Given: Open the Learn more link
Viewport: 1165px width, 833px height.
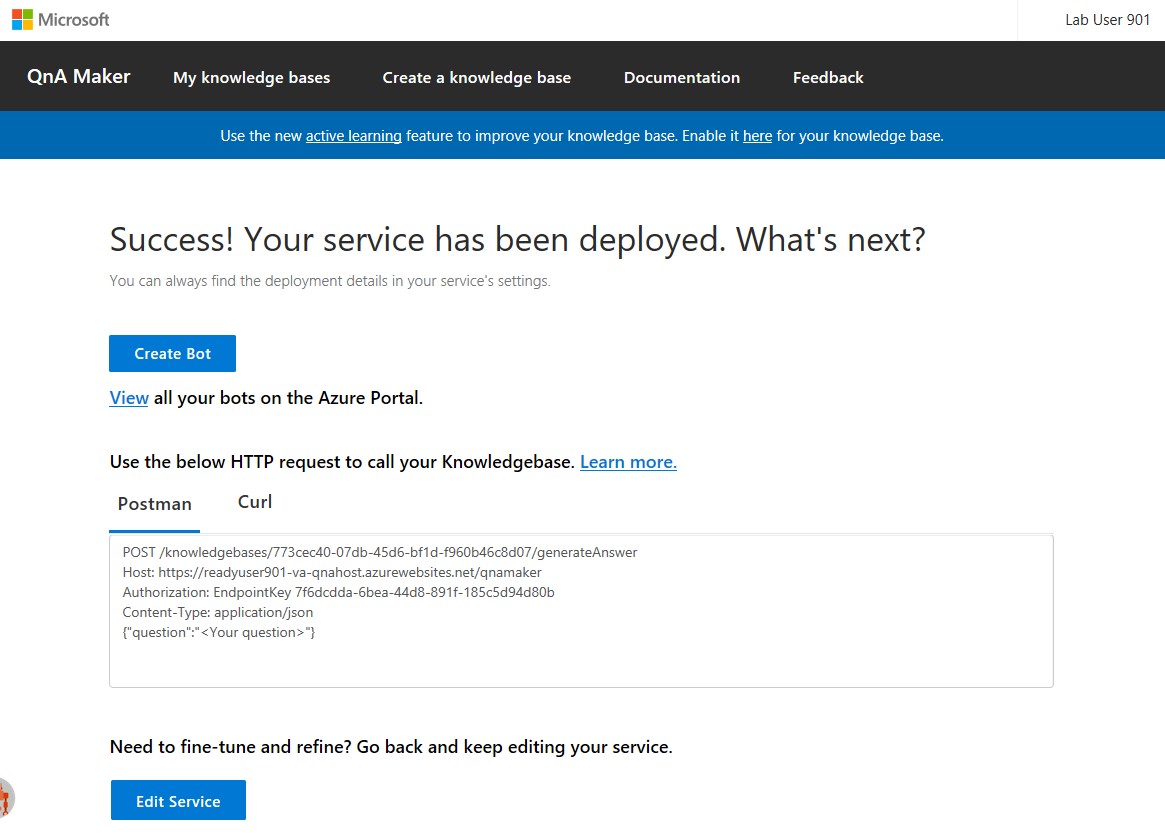Looking at the screenshot, I should [628, 462].
